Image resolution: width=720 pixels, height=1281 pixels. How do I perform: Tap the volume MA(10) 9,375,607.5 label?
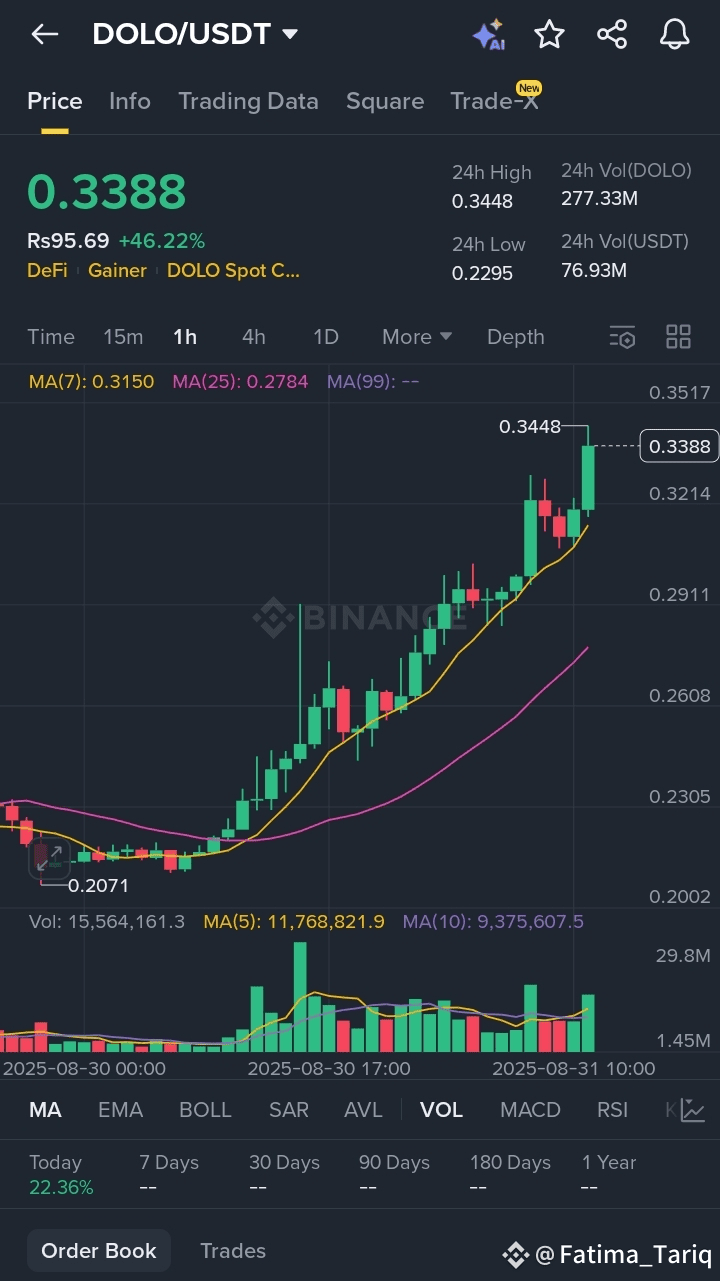point(493,922)
